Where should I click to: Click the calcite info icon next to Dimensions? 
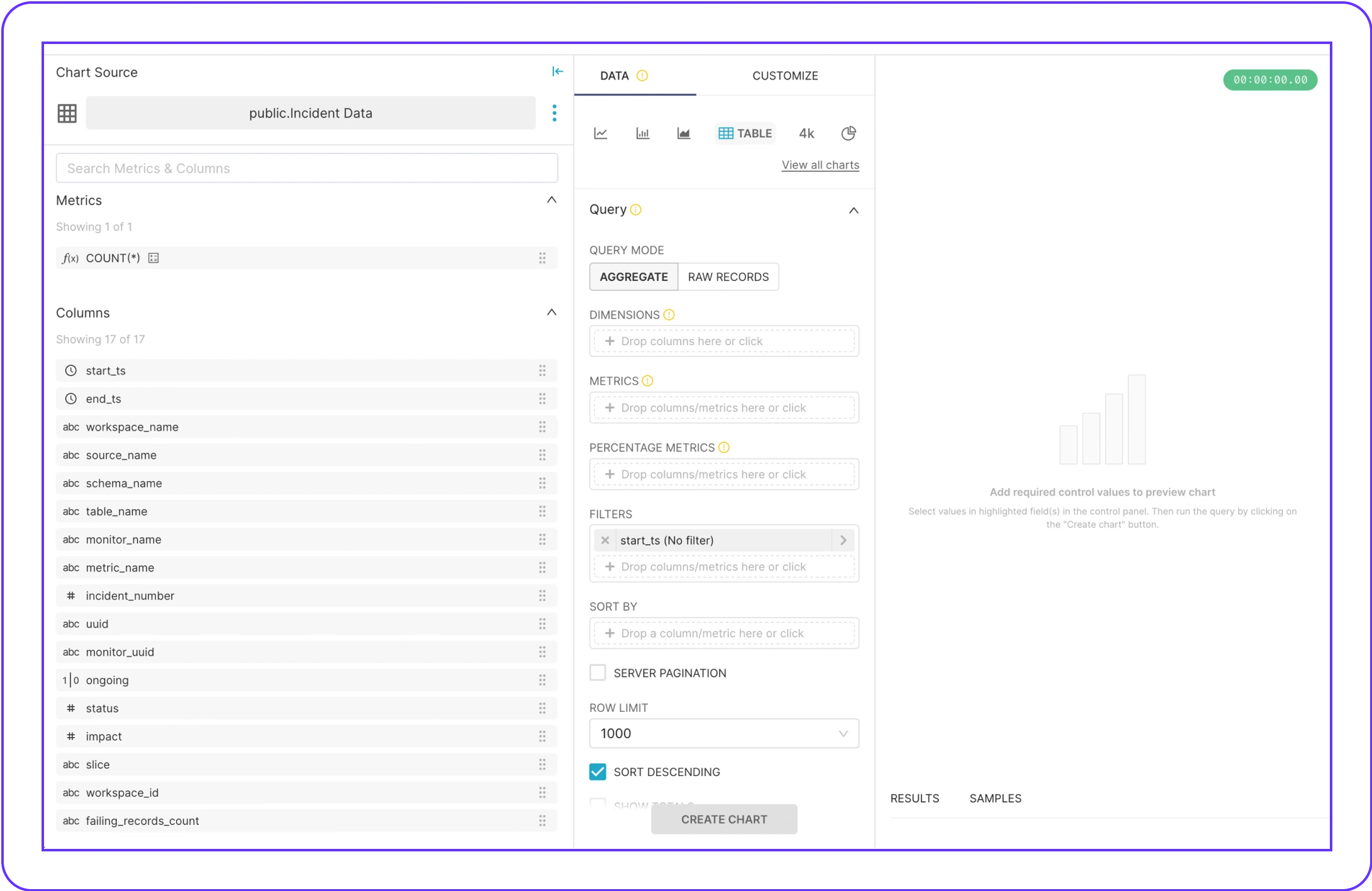pyautogui.click(x=669, y=314)
